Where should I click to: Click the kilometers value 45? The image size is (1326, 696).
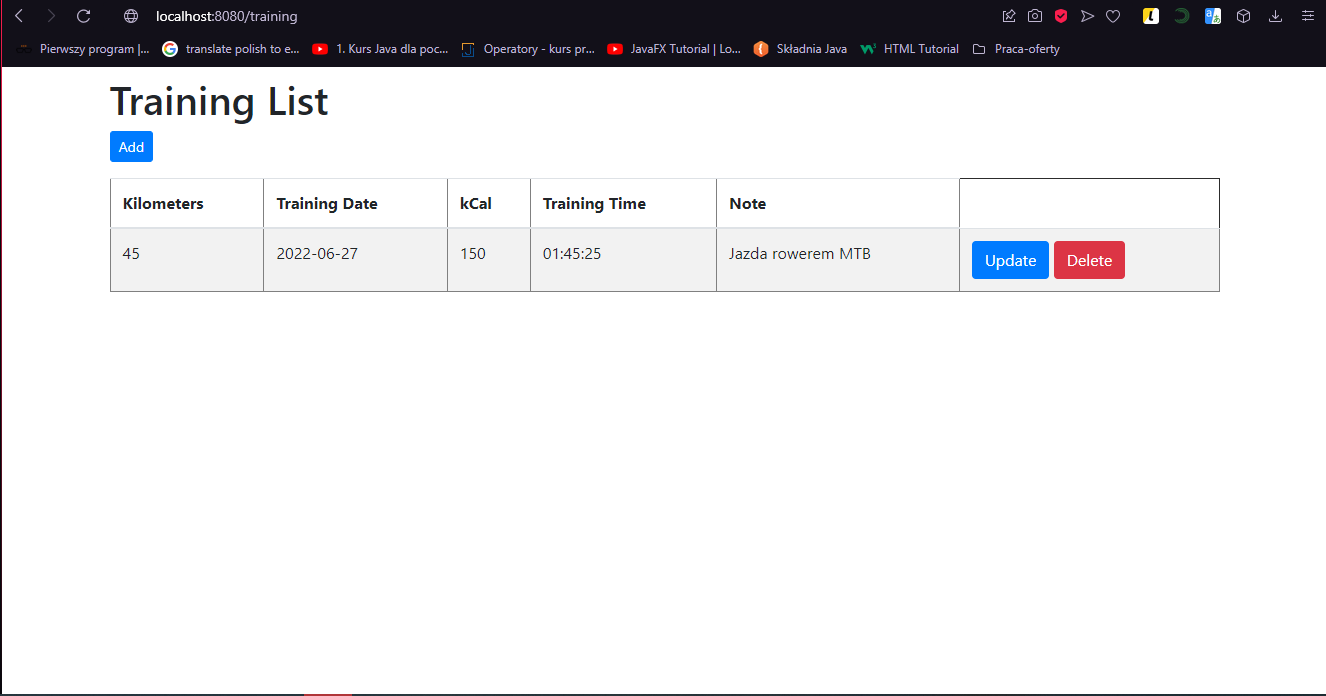tap(131, 254)
